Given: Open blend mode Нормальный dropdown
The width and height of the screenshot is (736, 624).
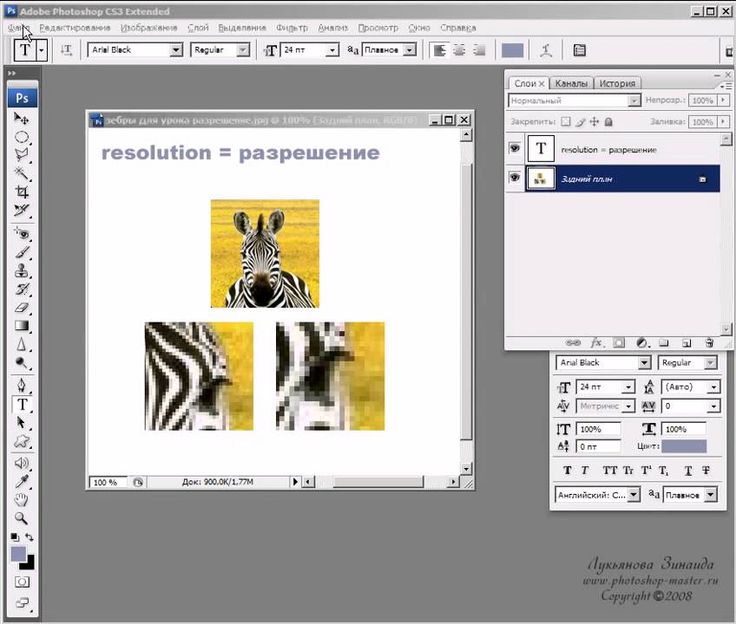Looking at the screenshot, I should 634,100.
